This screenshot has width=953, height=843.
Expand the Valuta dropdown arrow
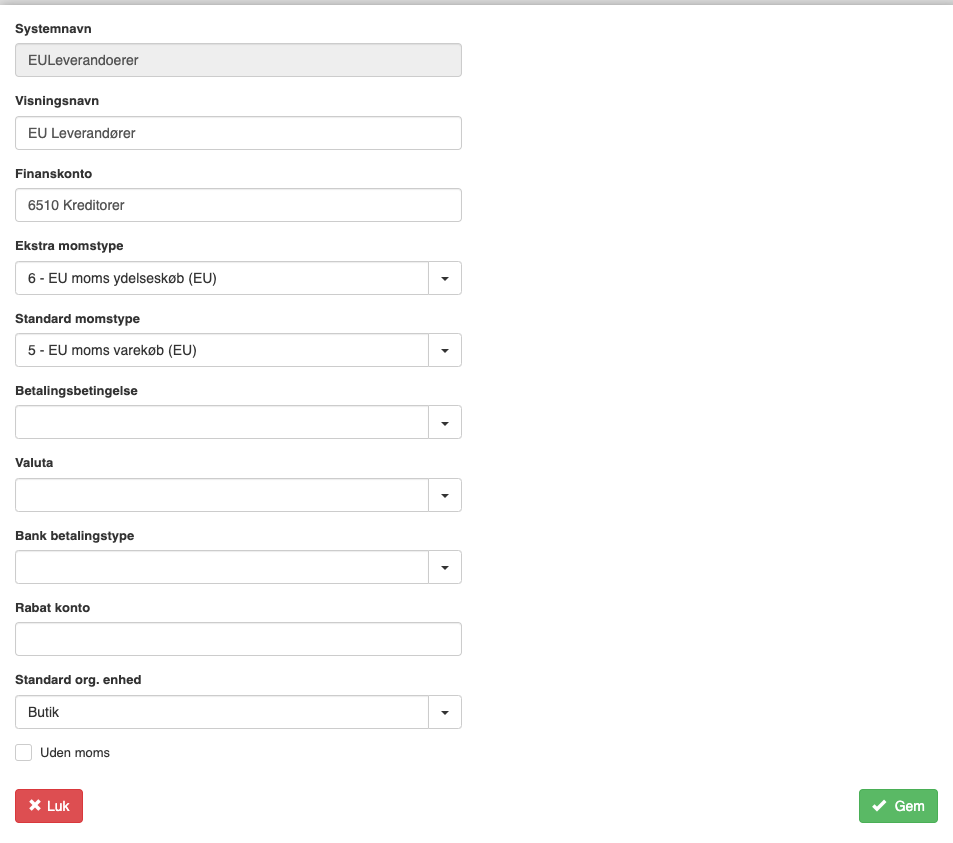(445, 495)
